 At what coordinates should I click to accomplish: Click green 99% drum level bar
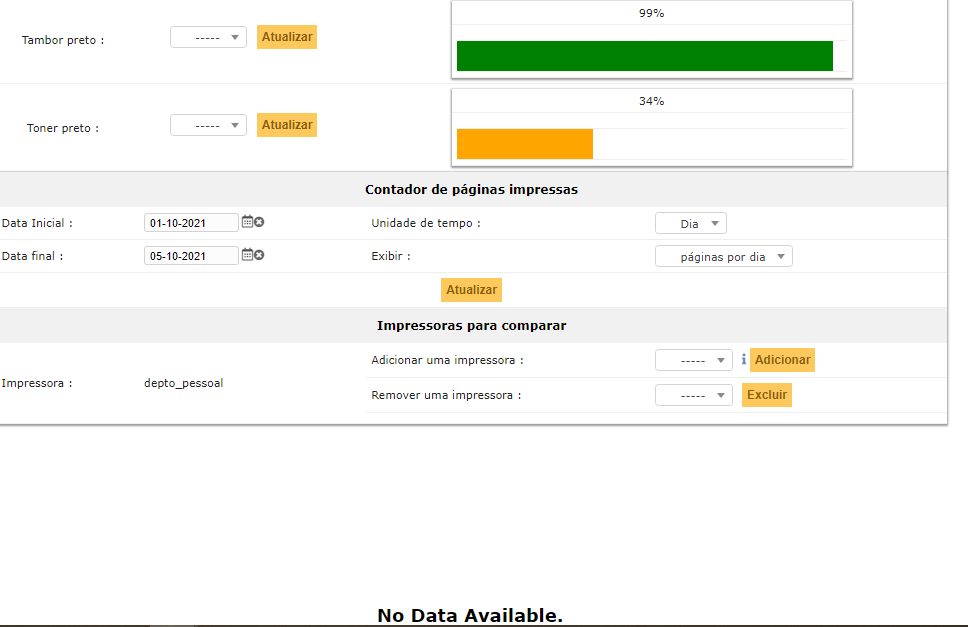645,56
